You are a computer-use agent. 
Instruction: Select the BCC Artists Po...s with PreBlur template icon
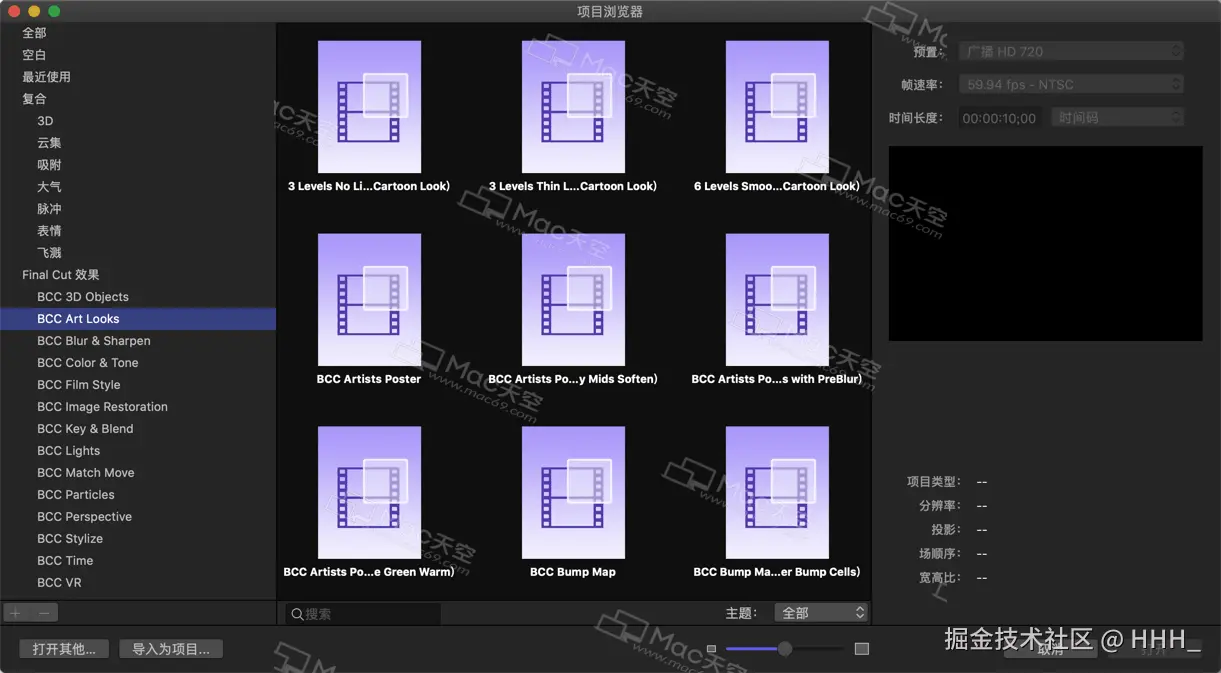pyautogui.click(x=777, y=300)
